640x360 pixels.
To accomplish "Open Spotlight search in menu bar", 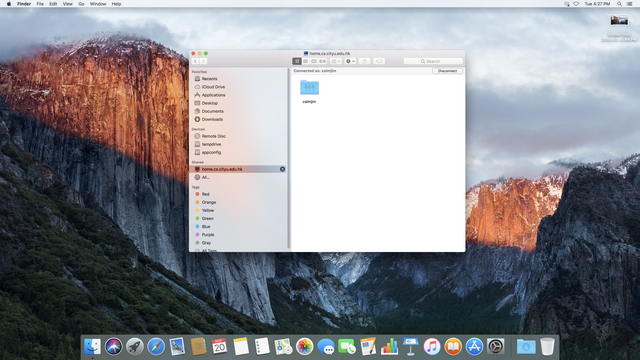I will pos(619,4).
